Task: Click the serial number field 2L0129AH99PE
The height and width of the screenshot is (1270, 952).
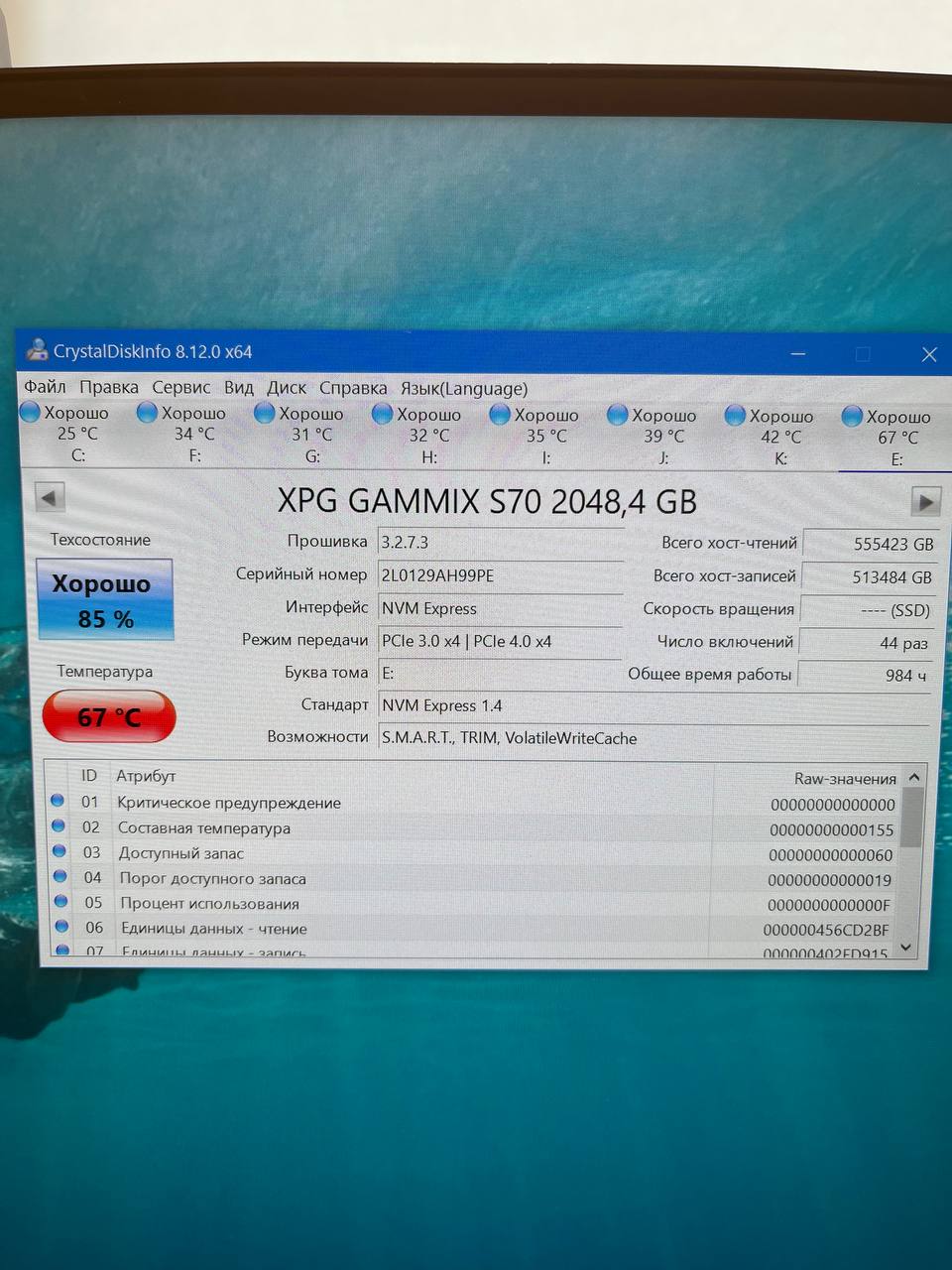Action: pos(501,575)
